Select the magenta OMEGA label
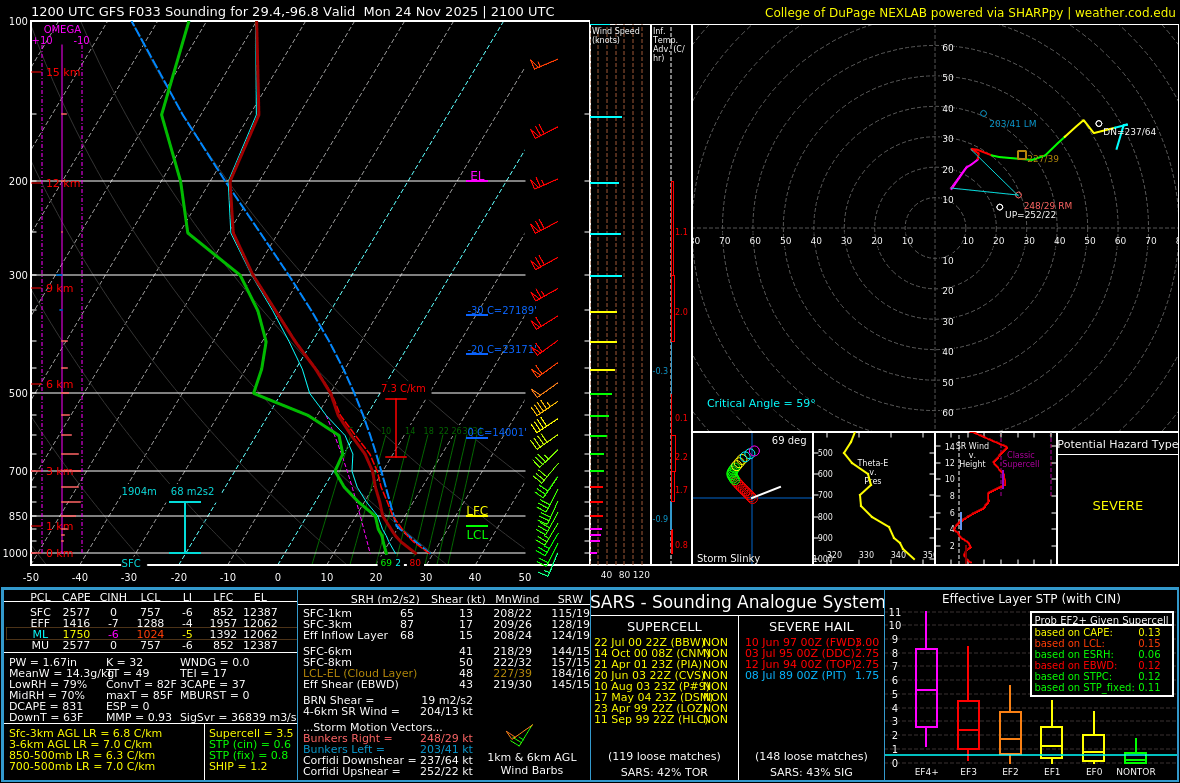The image size is (1180, 783). point(62,29)
